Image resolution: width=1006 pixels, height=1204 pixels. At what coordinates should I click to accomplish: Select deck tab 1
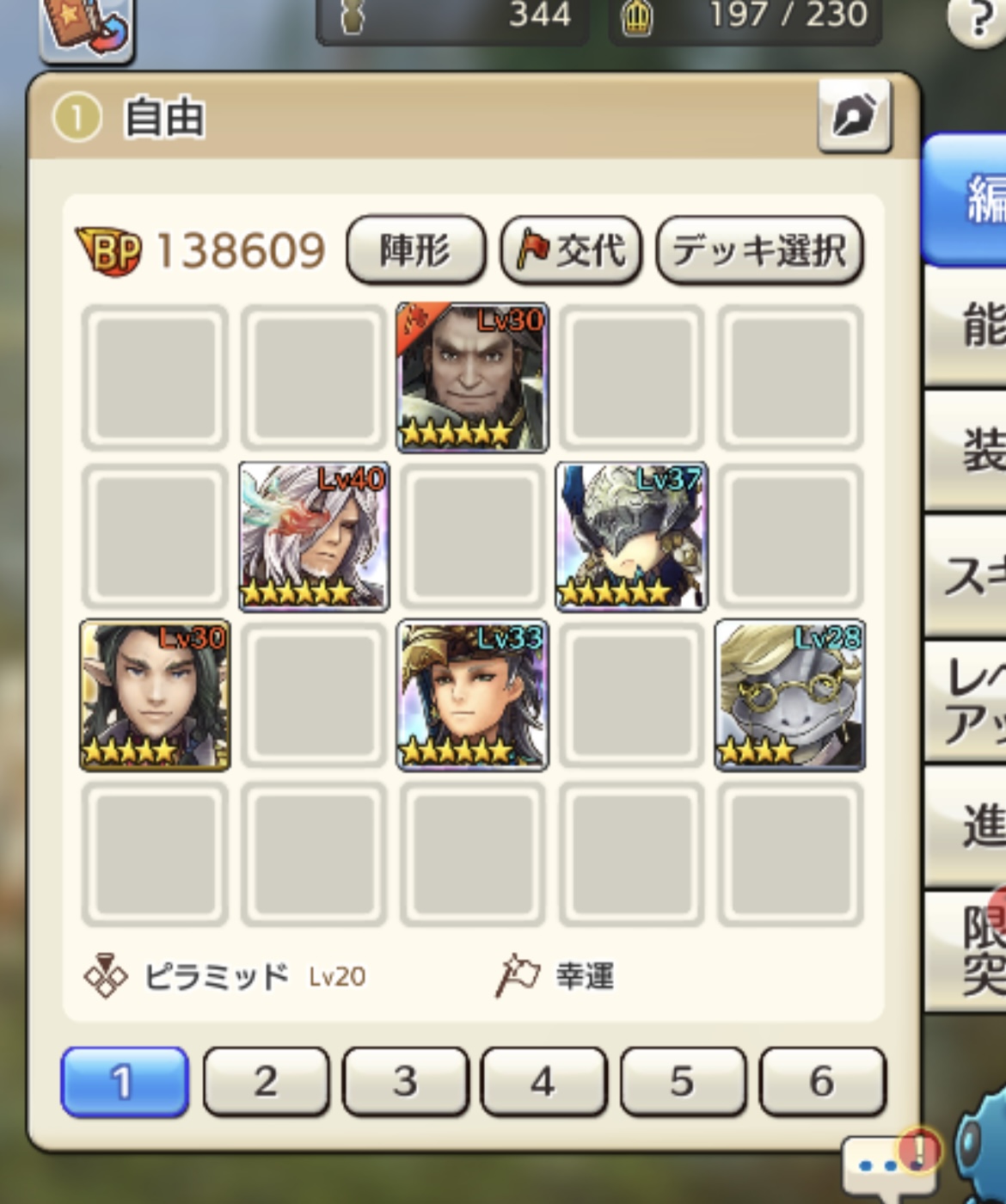[x=125, y=1082]
